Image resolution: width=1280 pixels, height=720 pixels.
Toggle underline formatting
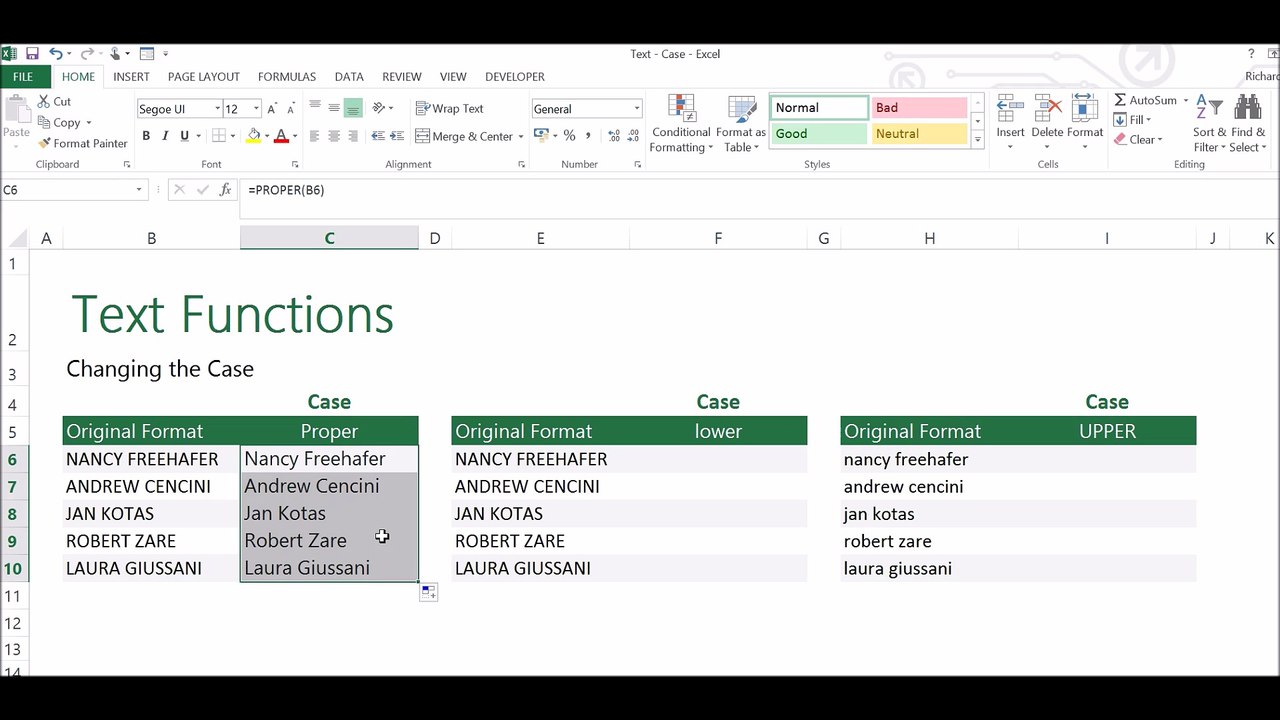point(184,136)
